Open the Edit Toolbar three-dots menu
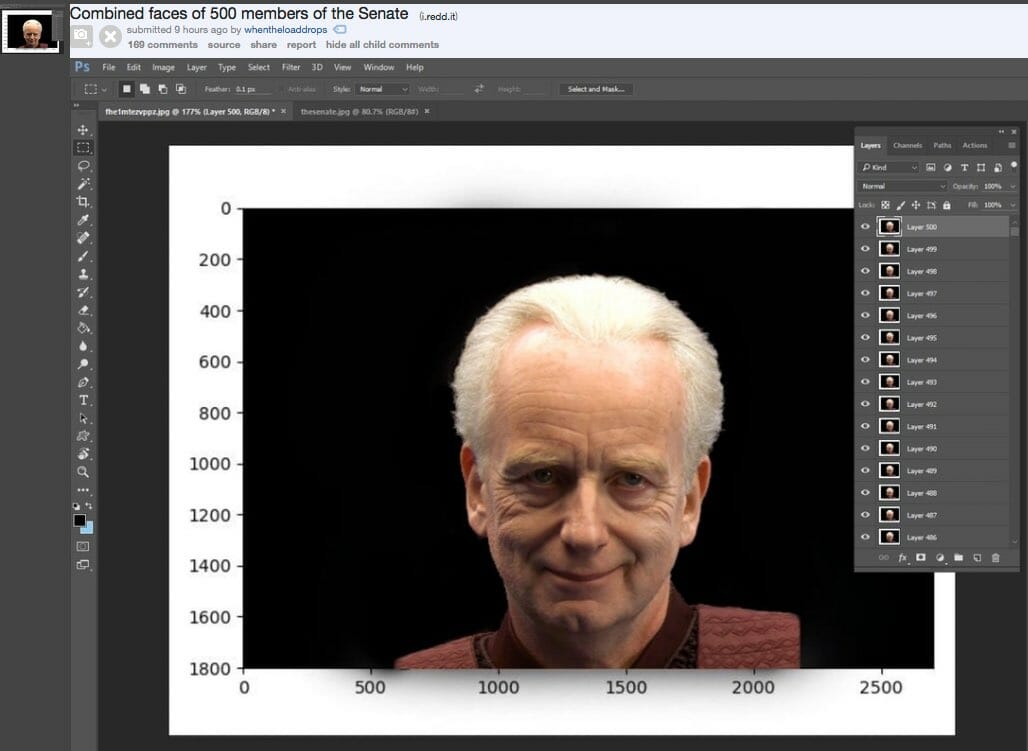1028x751 pixels. pyautogui.click(x=83, y=489)
